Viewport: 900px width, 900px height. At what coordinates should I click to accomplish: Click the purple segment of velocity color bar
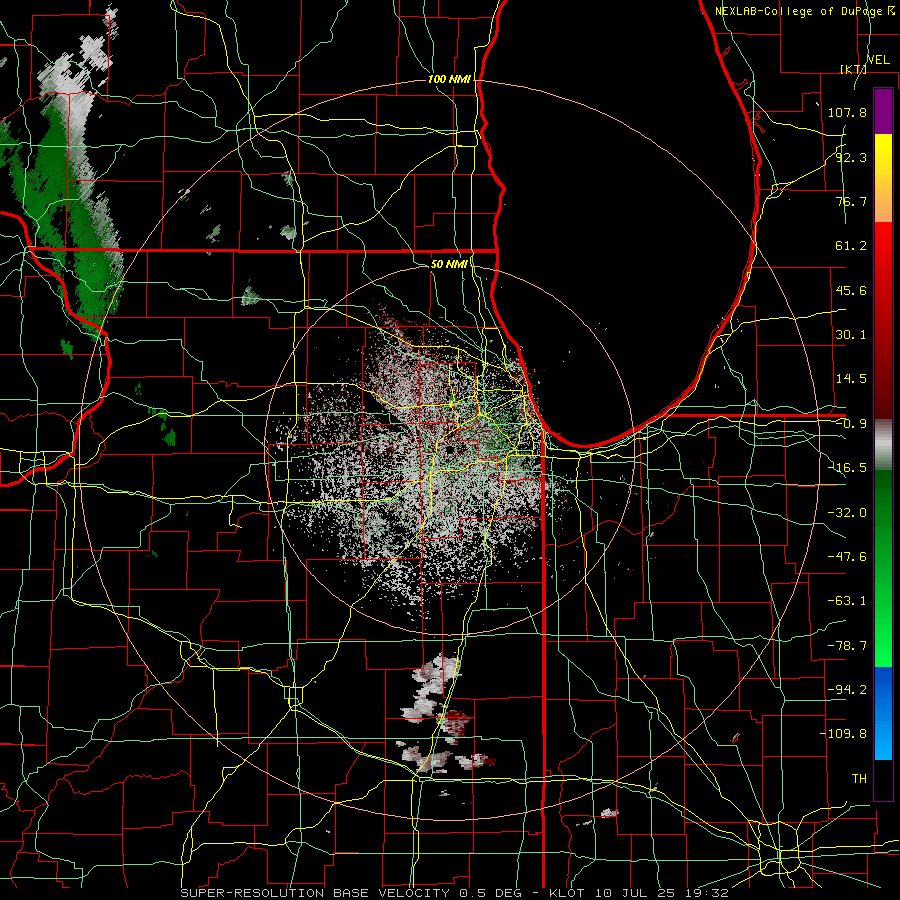883,111
